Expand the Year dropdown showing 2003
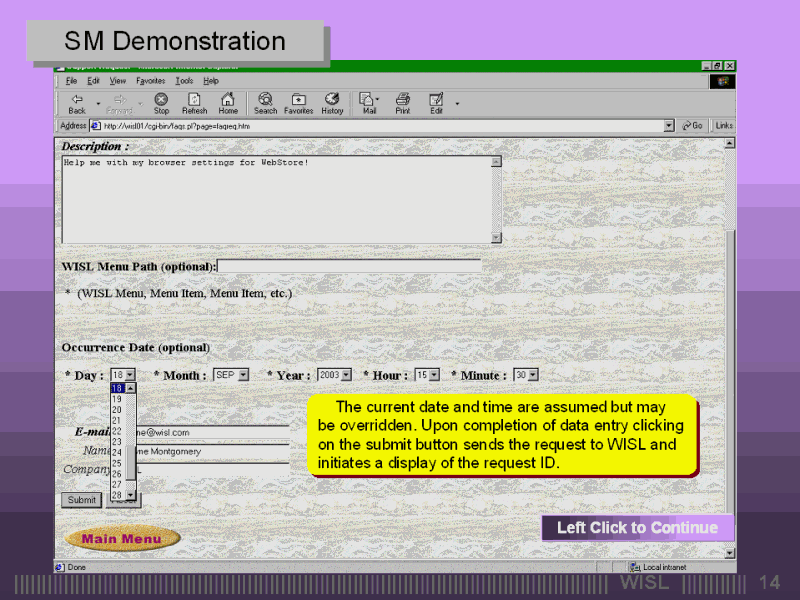800x600 pixels. tap(346, 375)
